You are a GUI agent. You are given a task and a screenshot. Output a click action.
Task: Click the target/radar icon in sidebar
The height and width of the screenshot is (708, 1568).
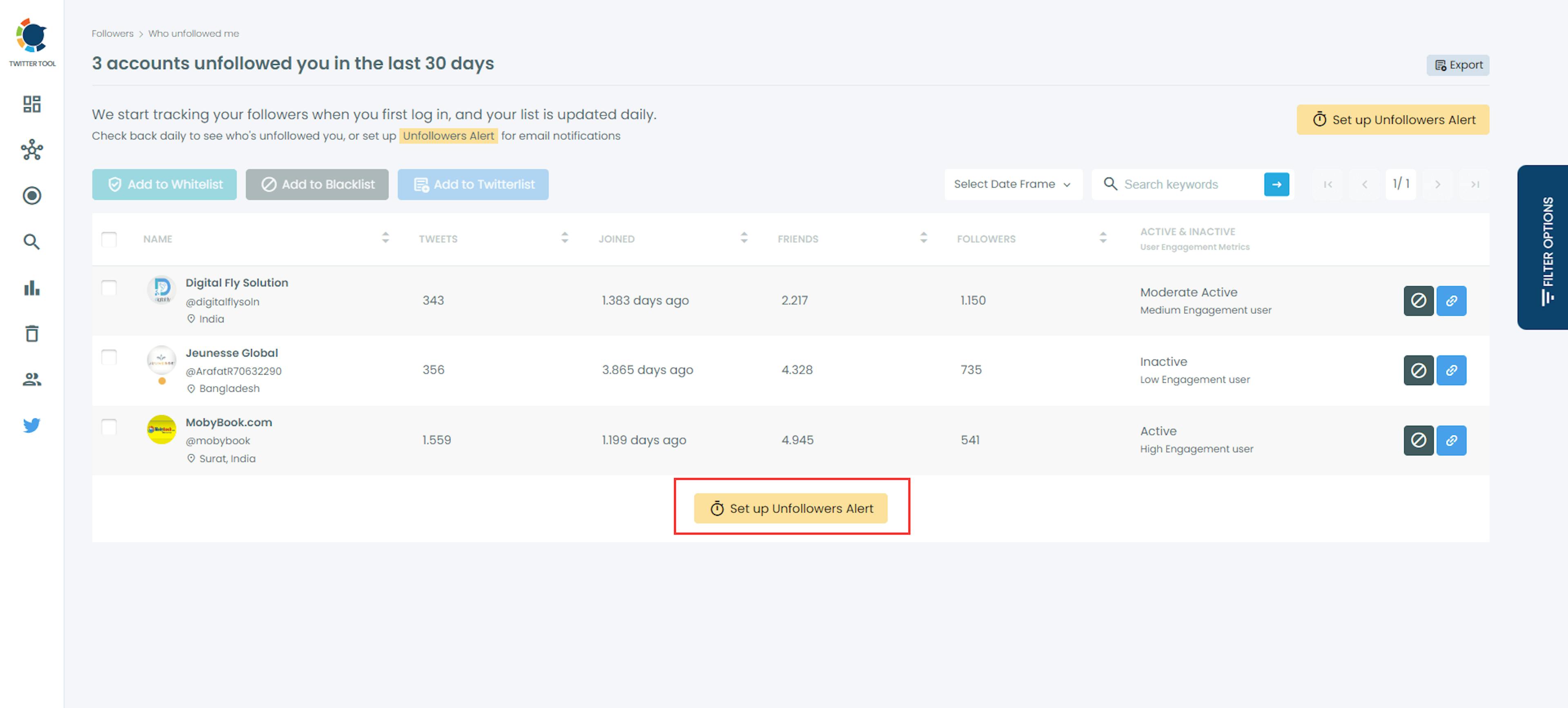coord(31,196)
